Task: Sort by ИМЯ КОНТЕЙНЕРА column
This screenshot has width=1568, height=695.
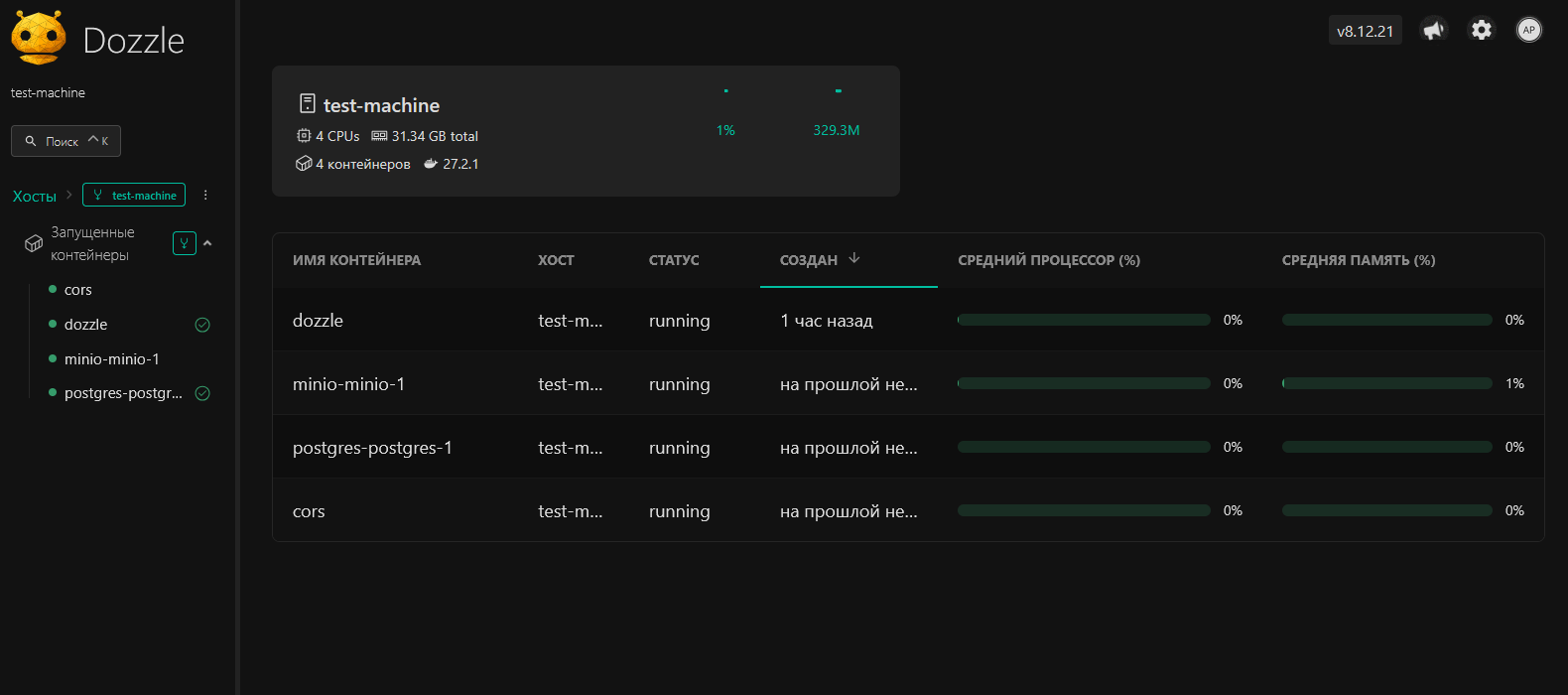Action: pyautogui.click(x=356, y=260)
